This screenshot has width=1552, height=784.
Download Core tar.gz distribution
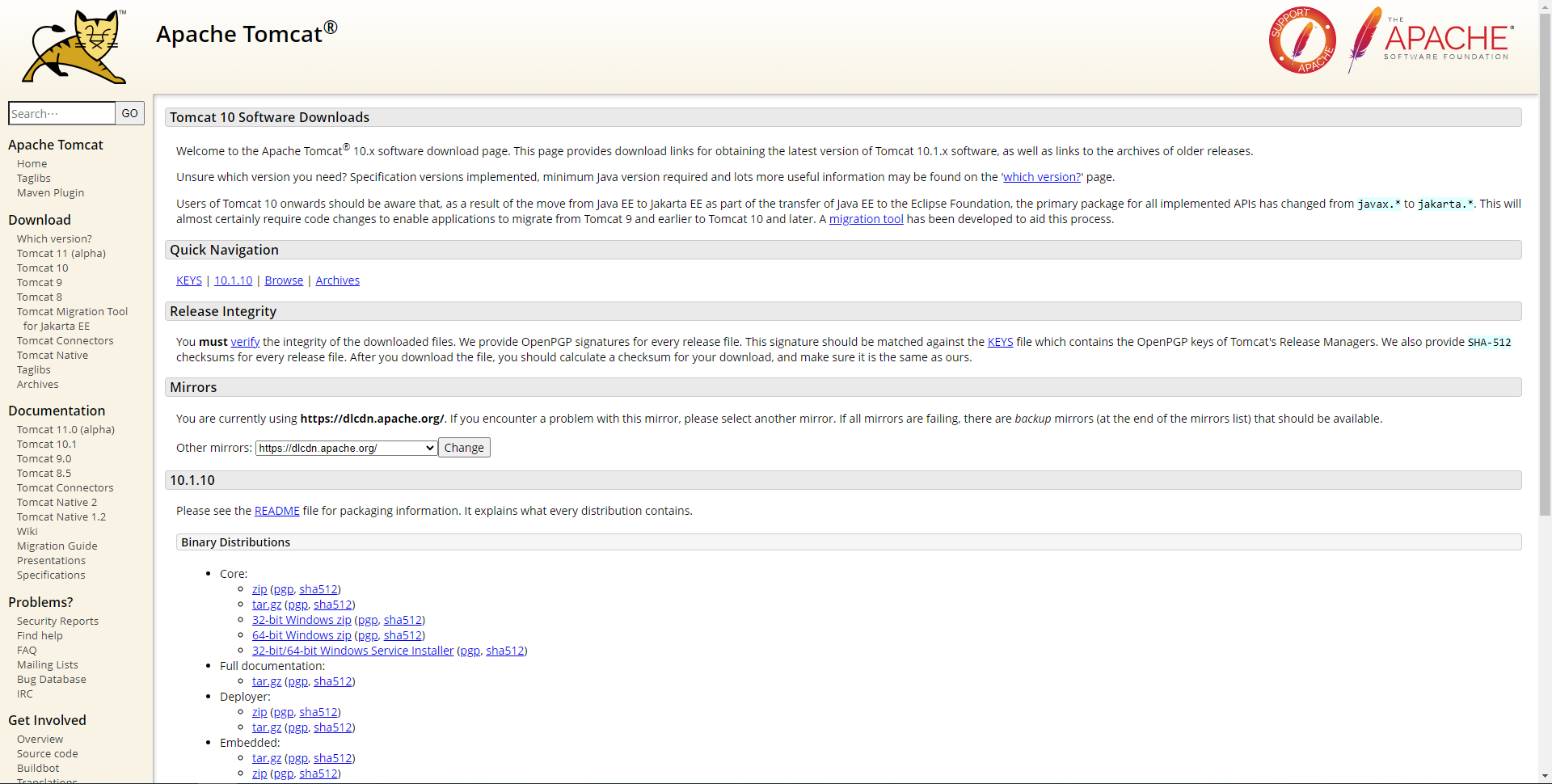coord(267,605)
